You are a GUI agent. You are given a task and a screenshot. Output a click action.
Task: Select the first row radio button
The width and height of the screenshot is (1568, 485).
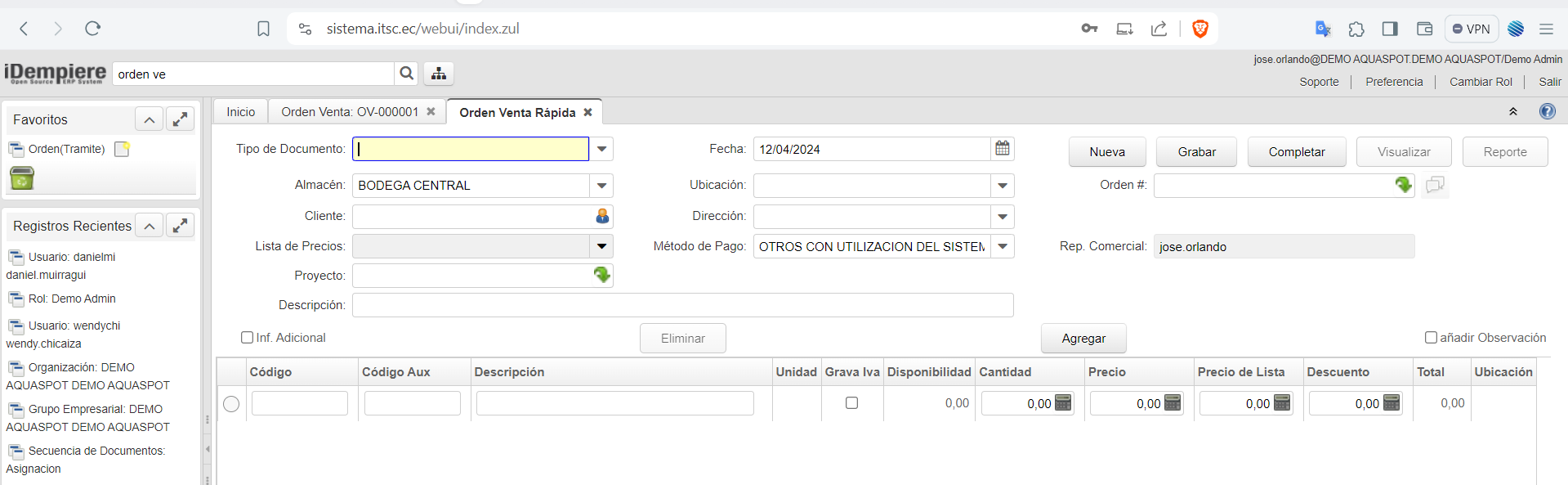pyautogui.click(x=231, y=404)
